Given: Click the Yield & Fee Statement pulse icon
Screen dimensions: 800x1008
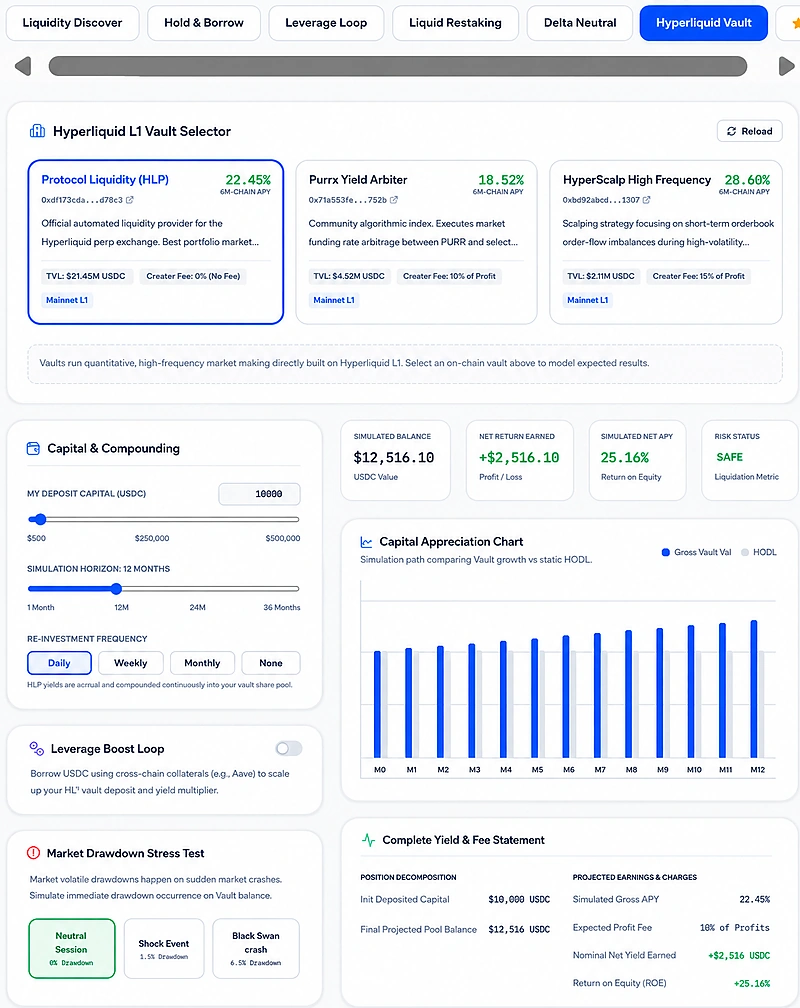Looking at the screenshot, I should point(368,840).
